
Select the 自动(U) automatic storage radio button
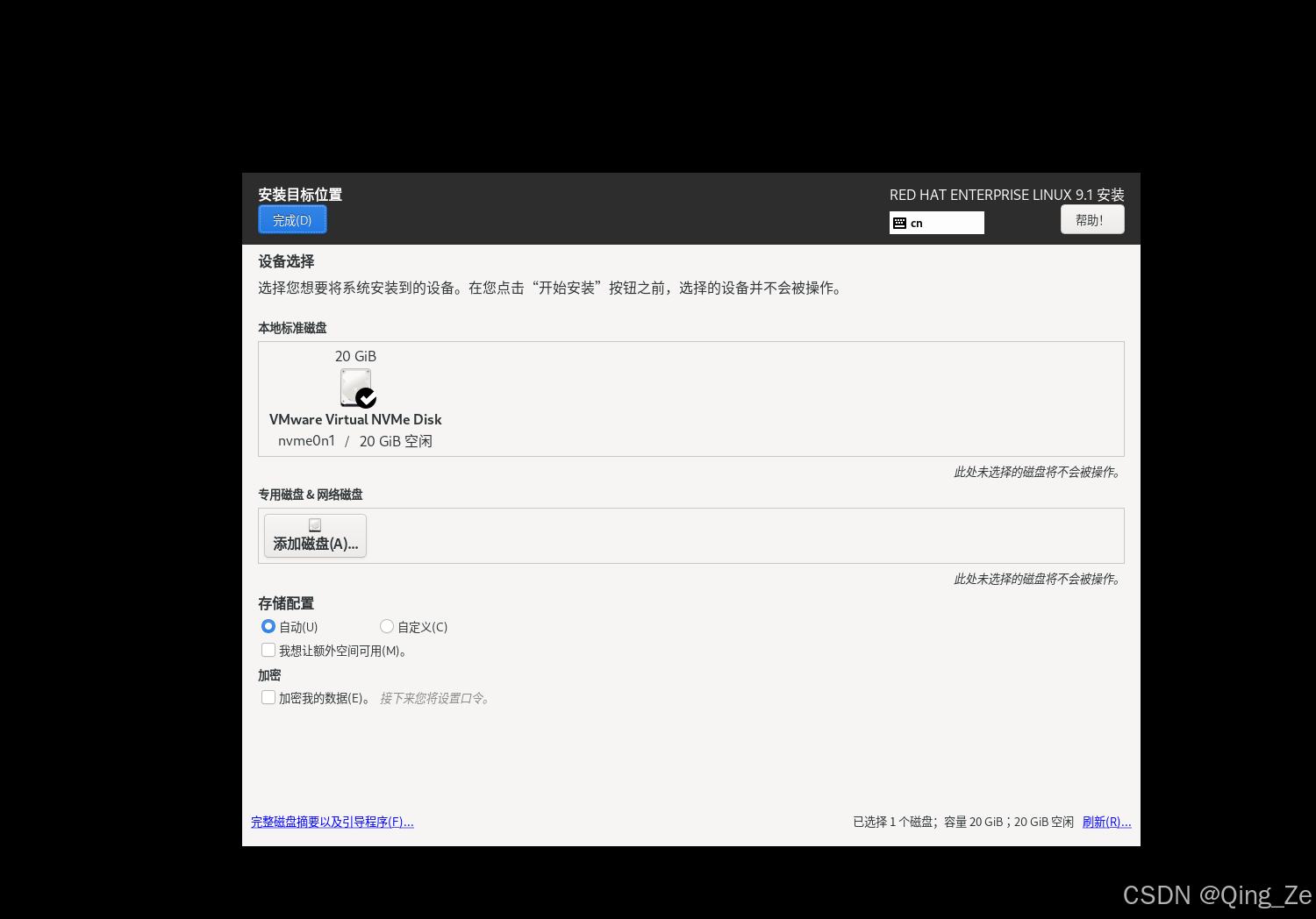(268, 626)
